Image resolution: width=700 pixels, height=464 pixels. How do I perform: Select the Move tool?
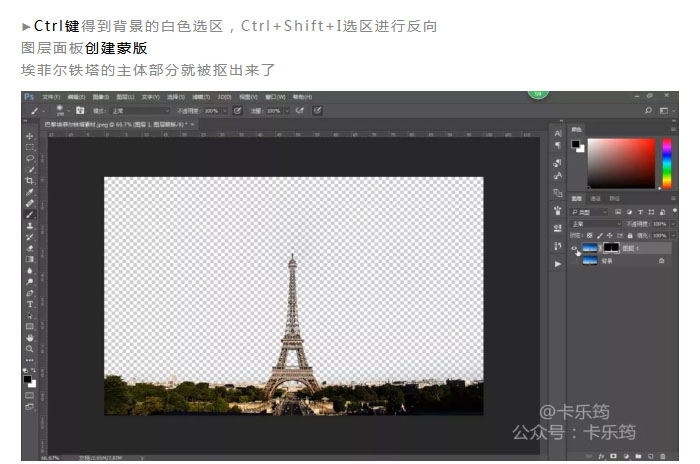tap(30, 136)
